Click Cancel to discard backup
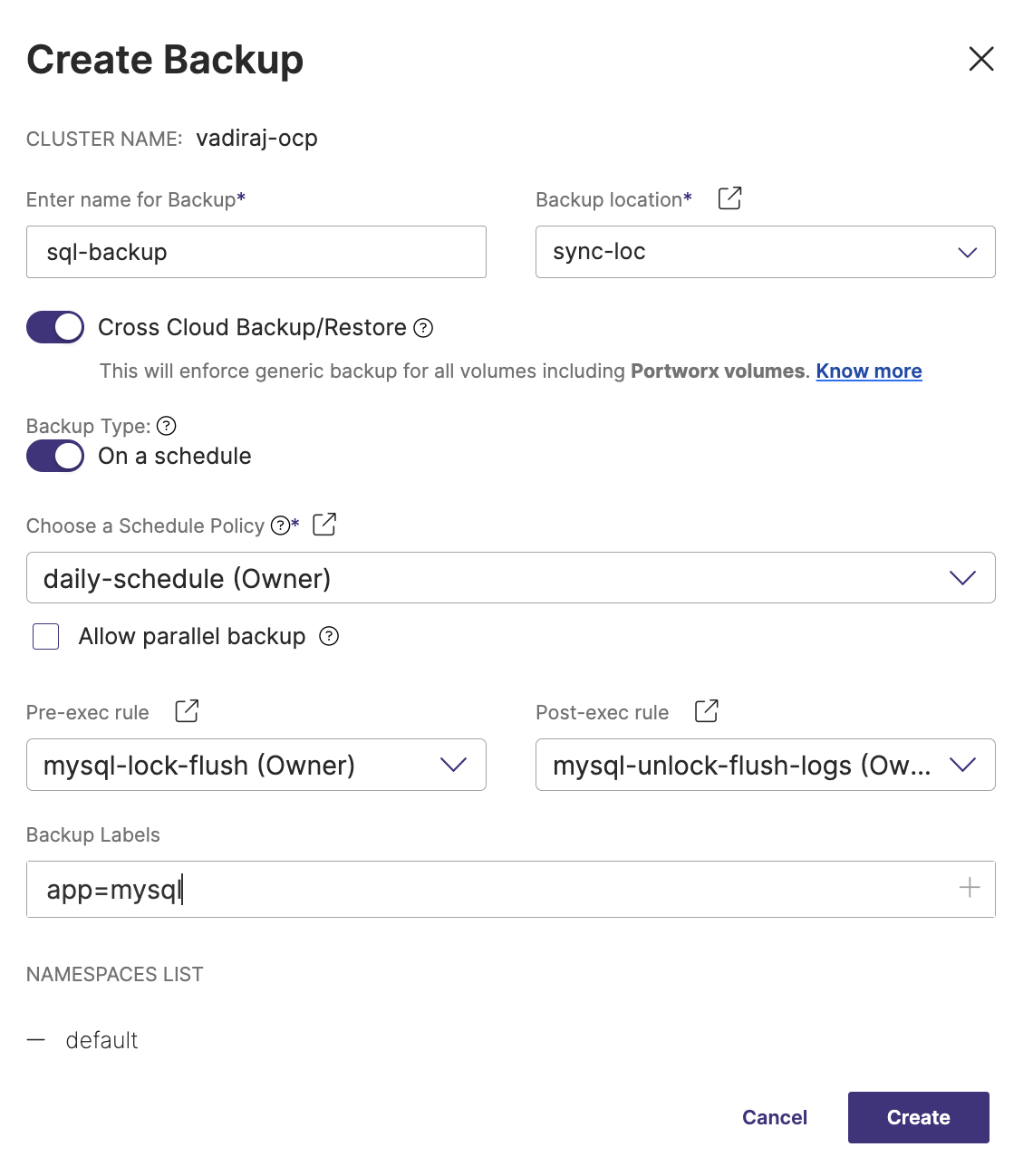Screen dimensions: 1033x1176 point(775,1117)
